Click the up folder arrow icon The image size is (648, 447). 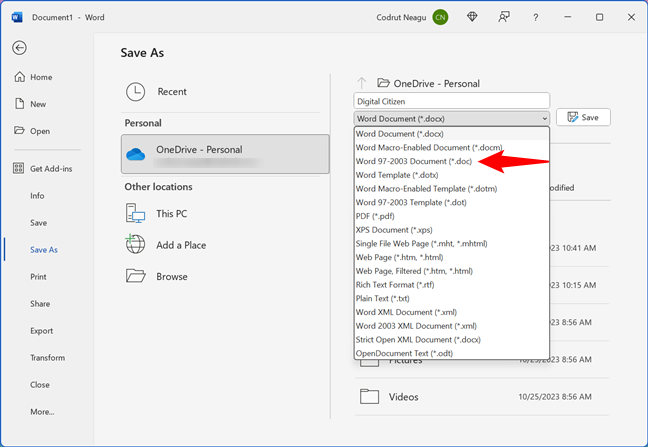pos(361,84)
